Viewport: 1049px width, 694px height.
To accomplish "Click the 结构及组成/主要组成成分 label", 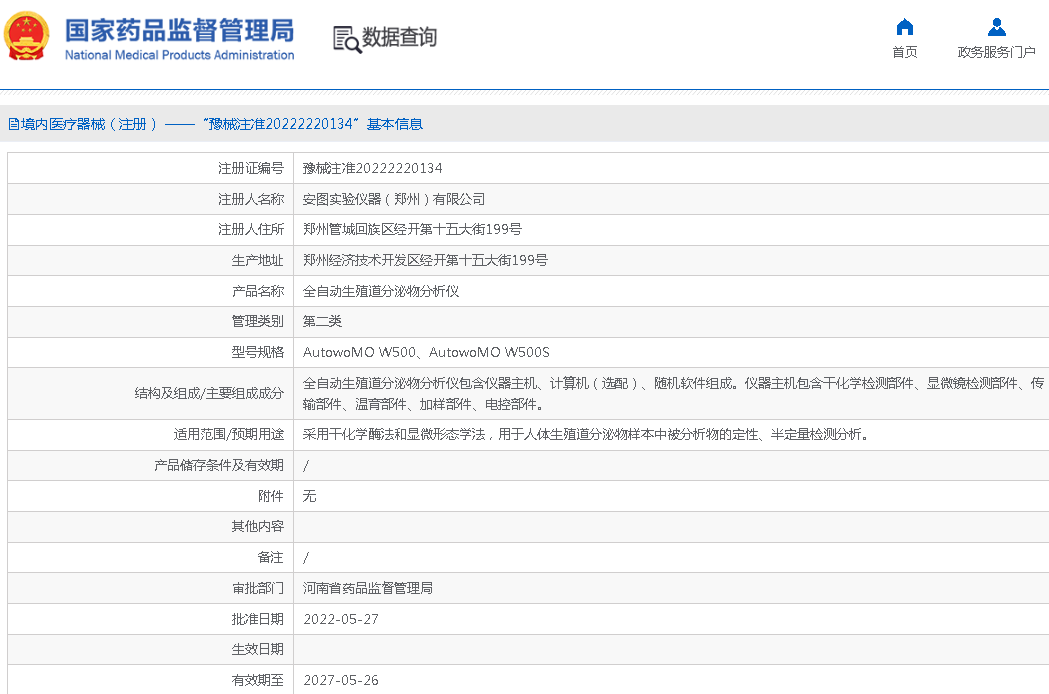I will click(209, 393).
